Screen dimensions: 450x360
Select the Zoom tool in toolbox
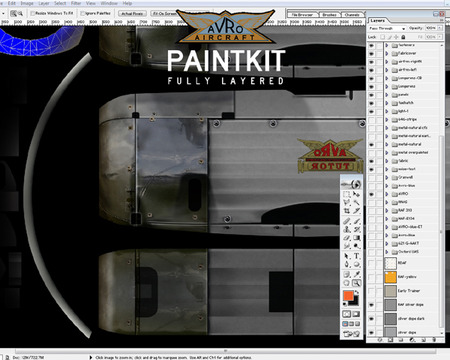pyautogui.click(x=357, y=283)
